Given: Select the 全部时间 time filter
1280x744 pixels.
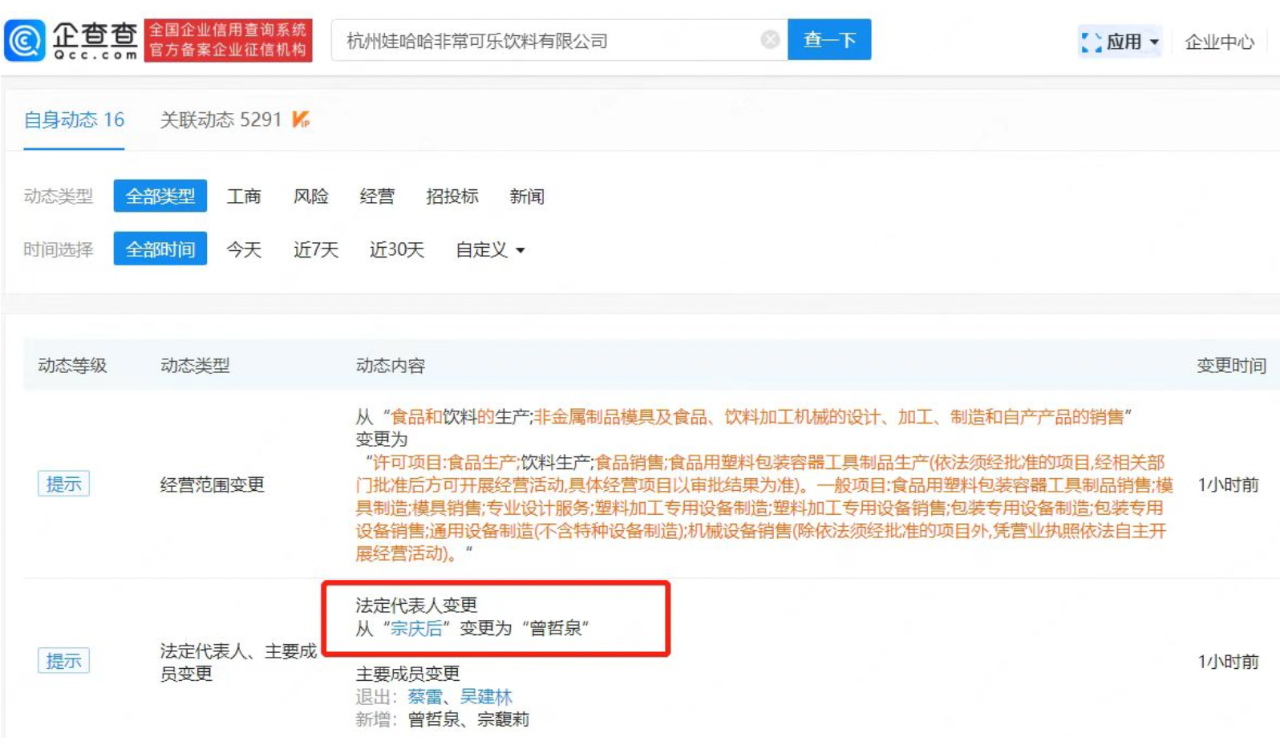Looking at the screenshot, I should point(160,249).
